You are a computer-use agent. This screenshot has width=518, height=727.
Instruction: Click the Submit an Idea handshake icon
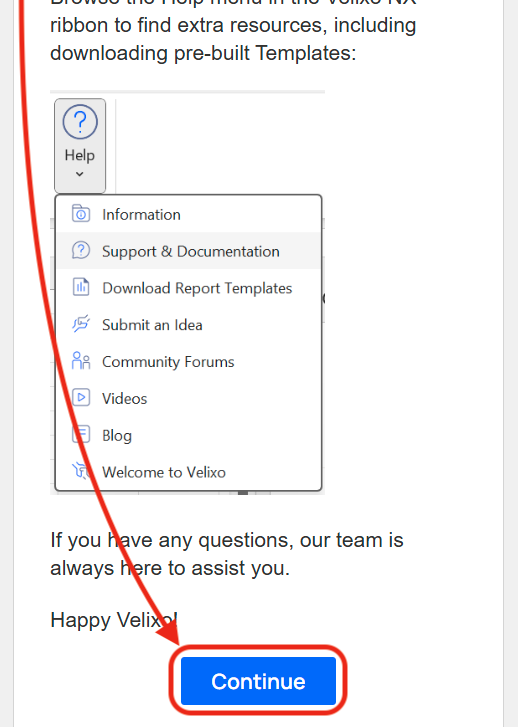coord(81,324)
